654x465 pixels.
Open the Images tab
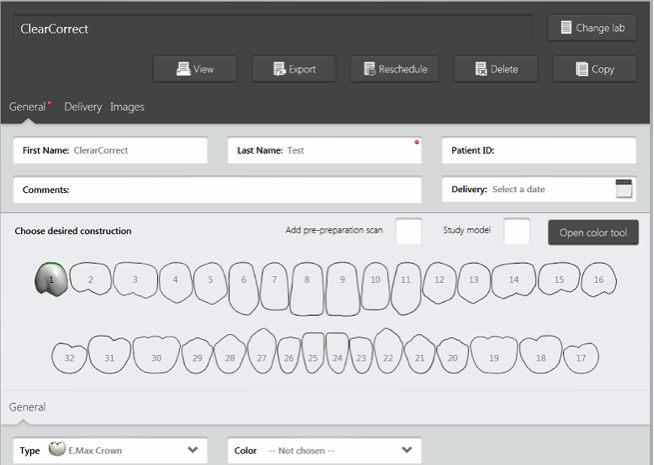click(x=127, y=107)
